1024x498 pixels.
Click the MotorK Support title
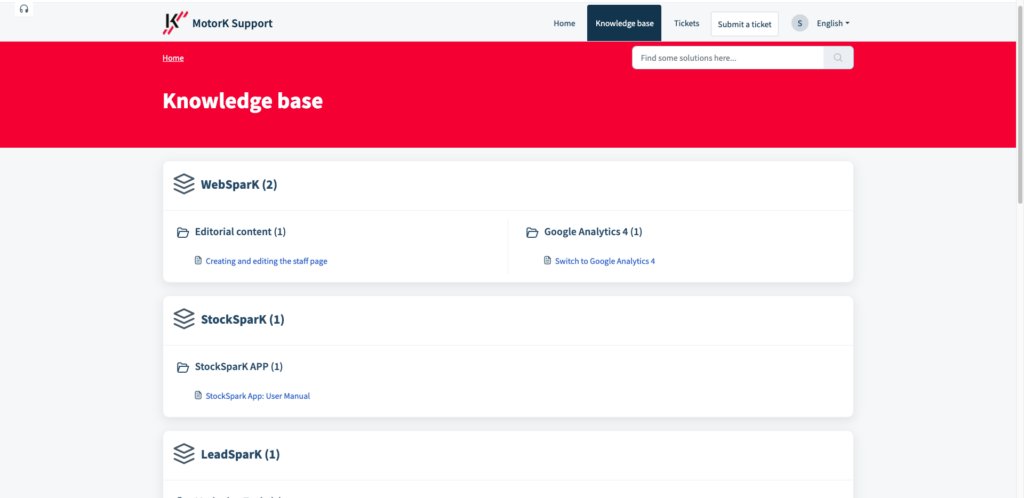click(x=232, y=23)
